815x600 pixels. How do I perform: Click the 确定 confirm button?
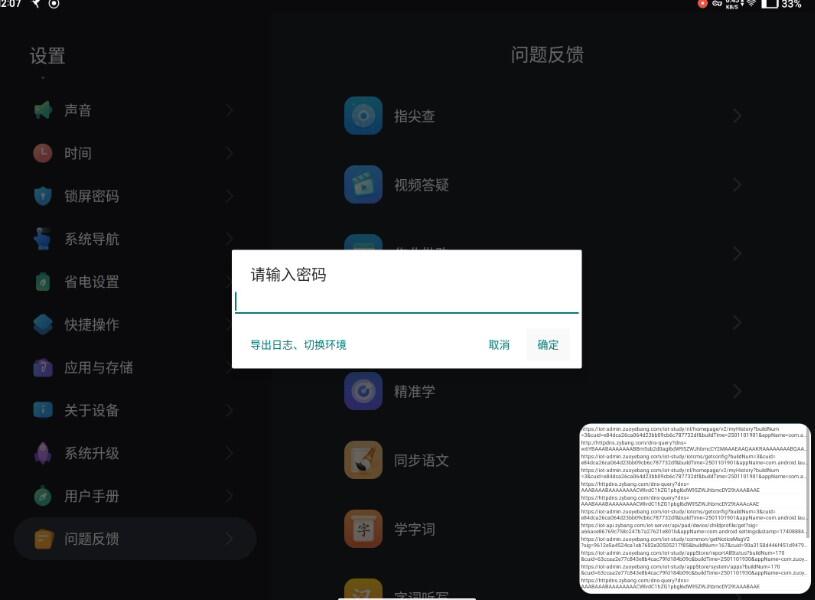click(548, 345)
